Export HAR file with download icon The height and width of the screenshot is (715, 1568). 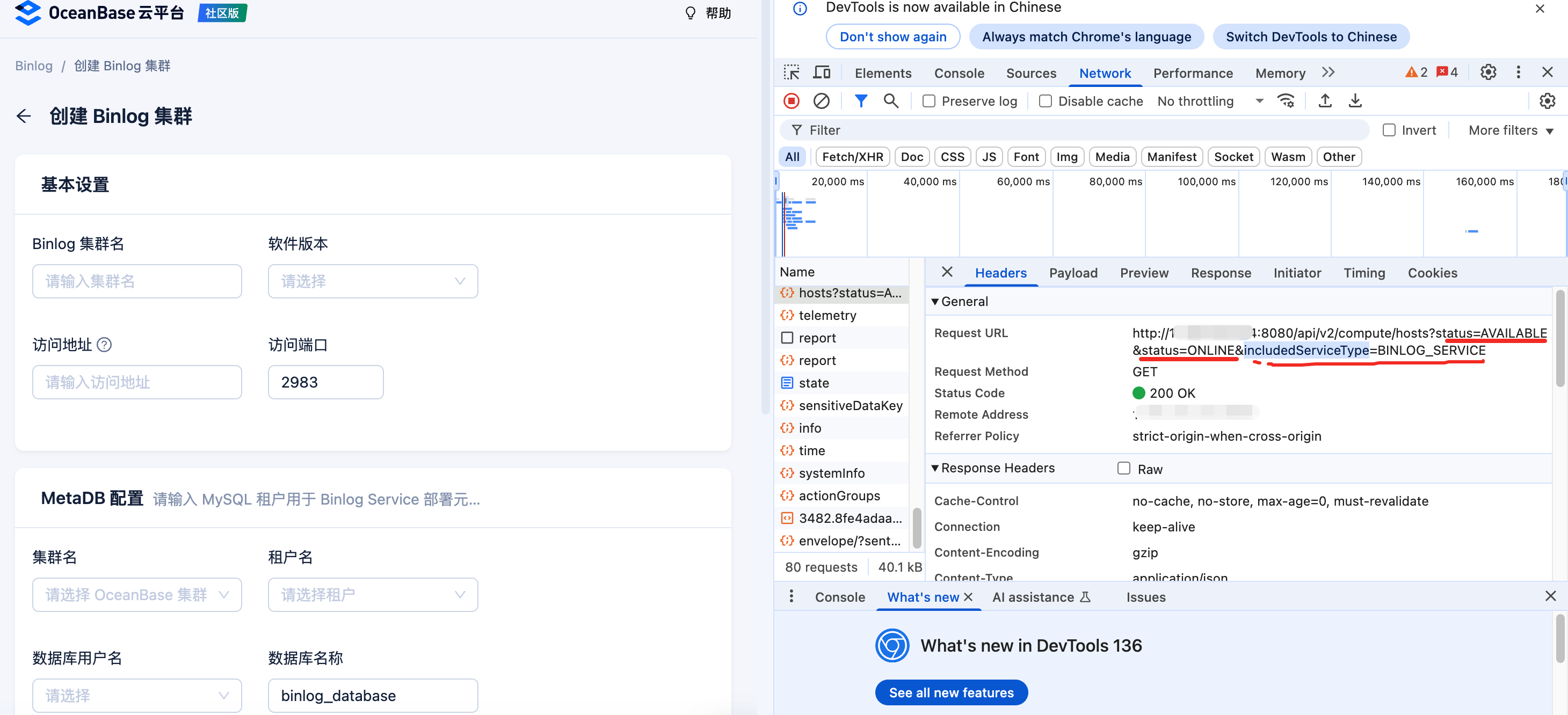click(1355, 101)
